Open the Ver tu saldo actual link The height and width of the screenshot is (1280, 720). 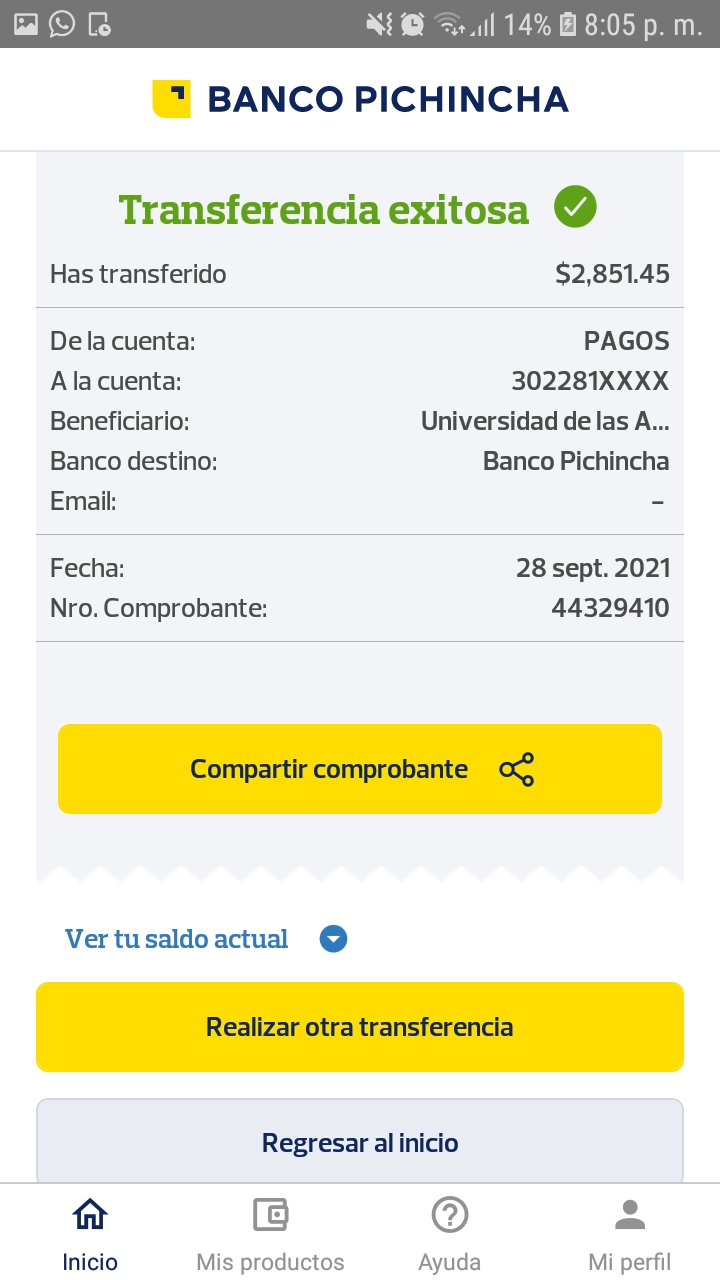177,939
